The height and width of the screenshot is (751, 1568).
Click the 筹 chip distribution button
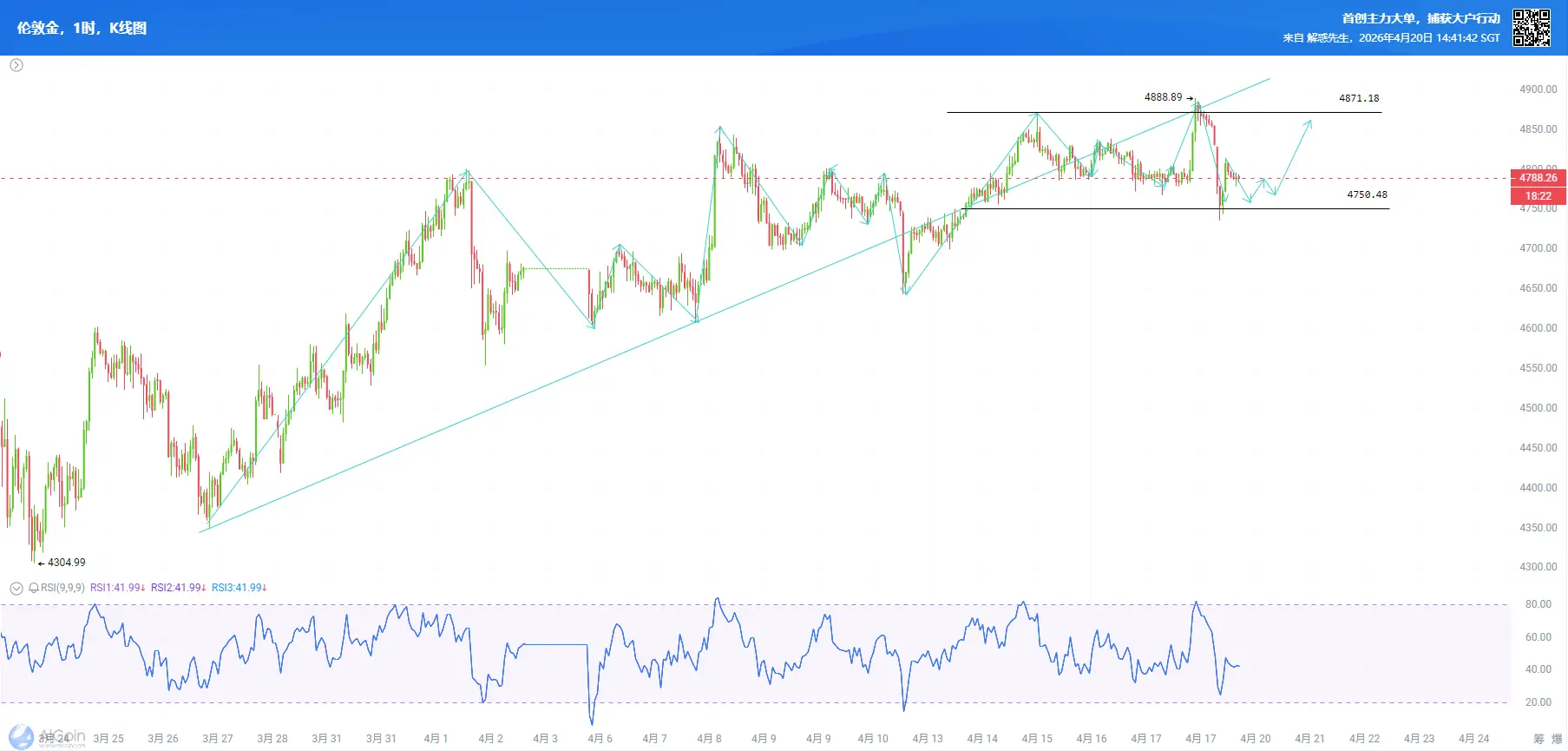[1538, 739]
